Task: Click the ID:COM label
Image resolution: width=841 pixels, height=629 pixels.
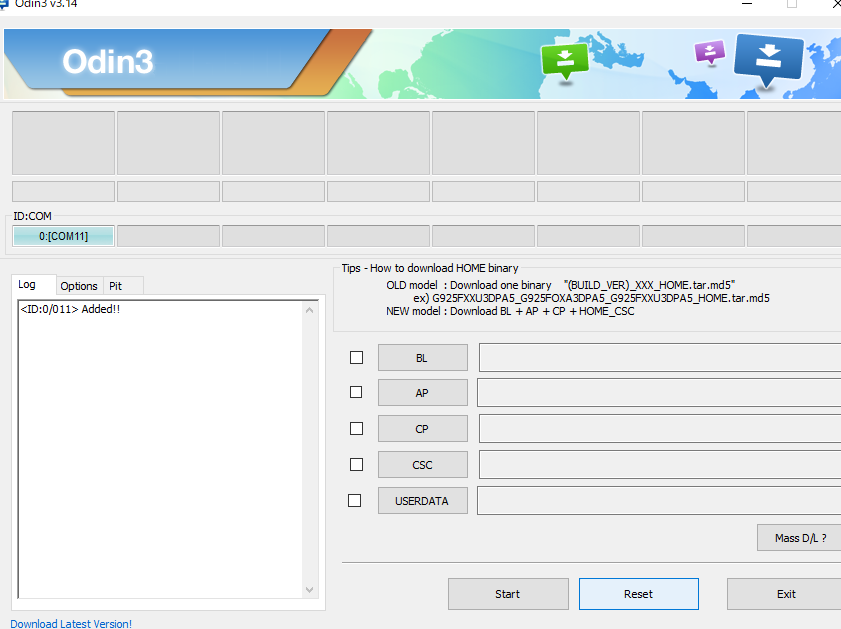Action: point(32,216)
